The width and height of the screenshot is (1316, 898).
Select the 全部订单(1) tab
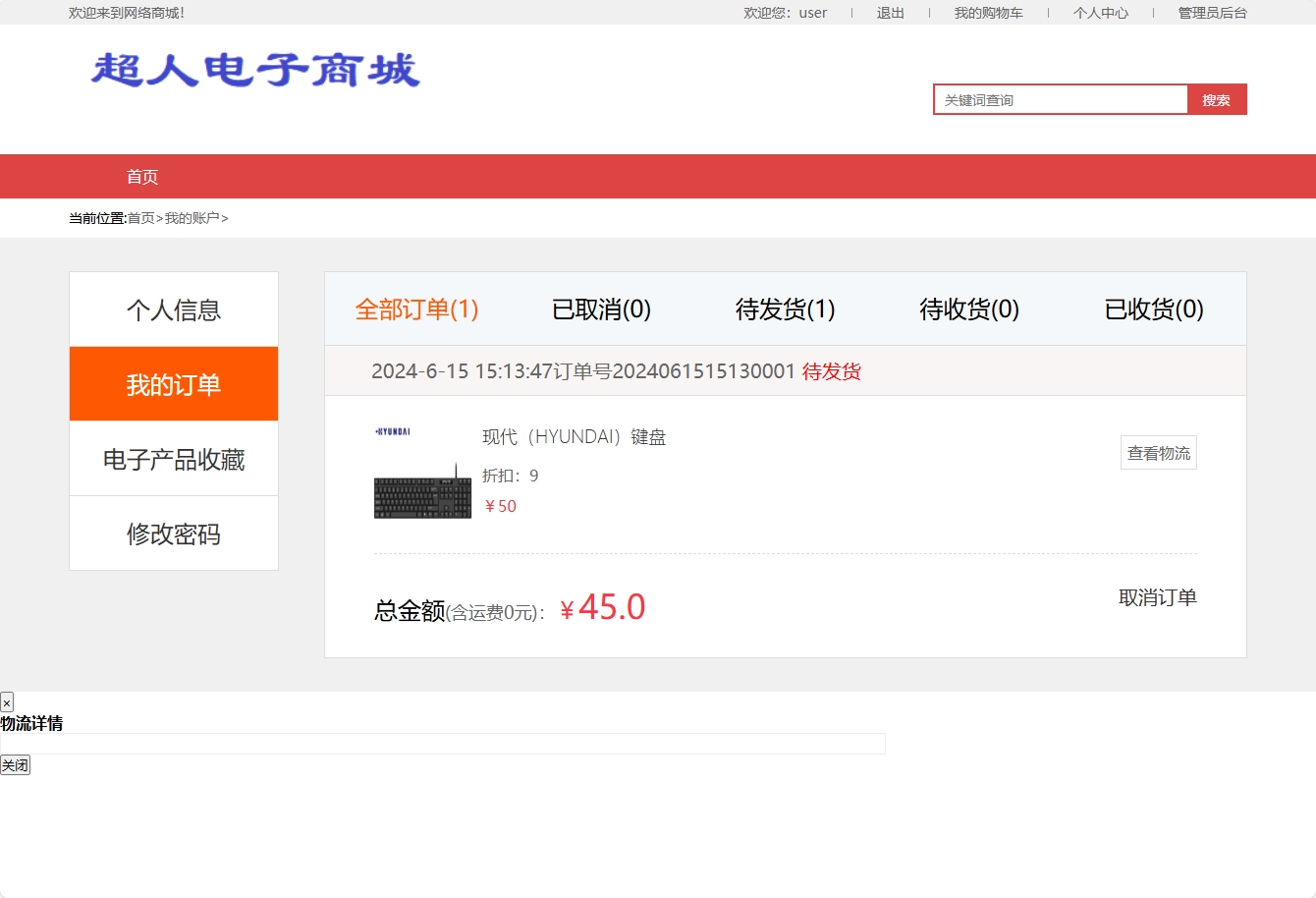tap(416, 309)
